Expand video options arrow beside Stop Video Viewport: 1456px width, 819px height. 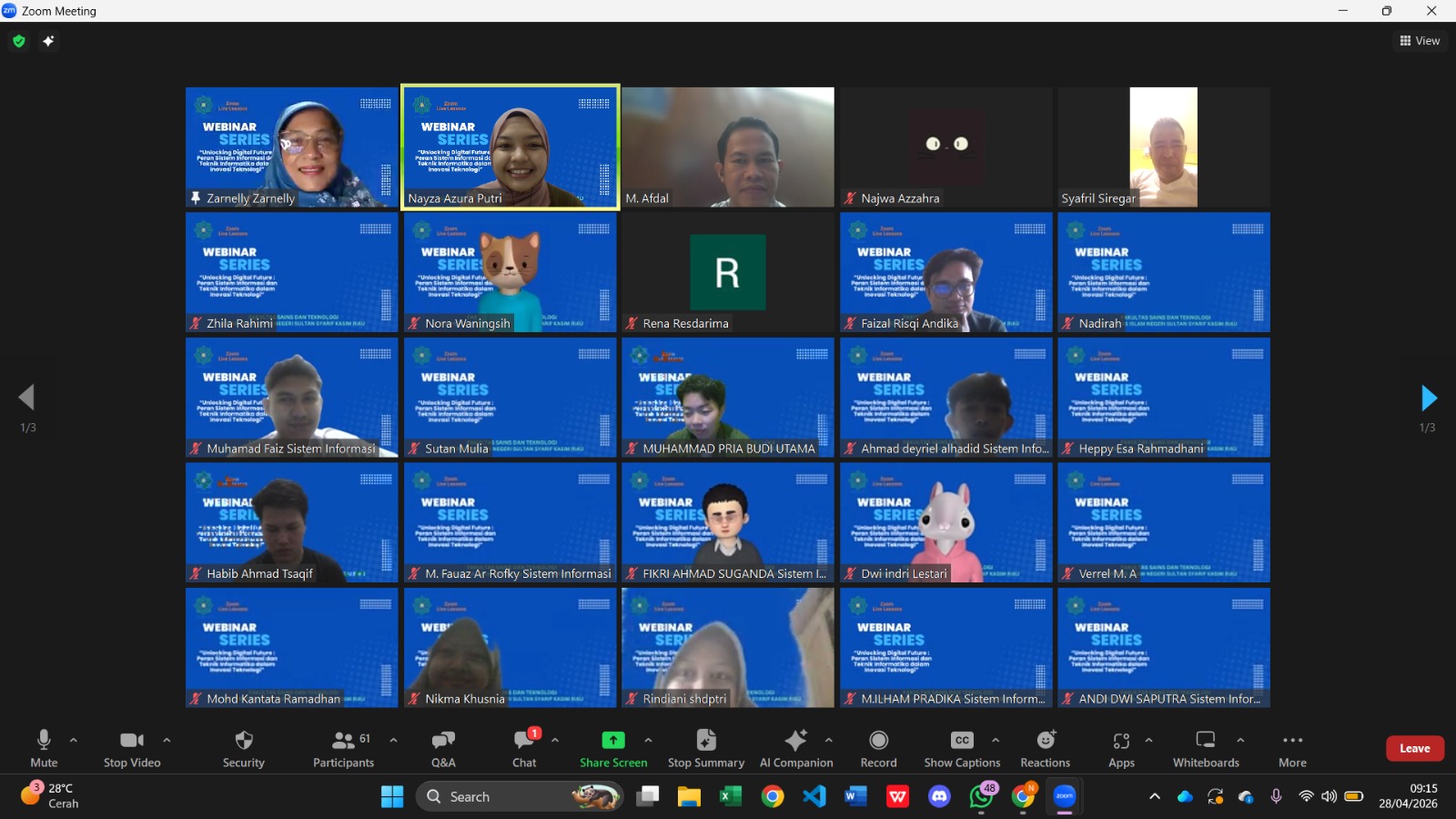[167, 740]
